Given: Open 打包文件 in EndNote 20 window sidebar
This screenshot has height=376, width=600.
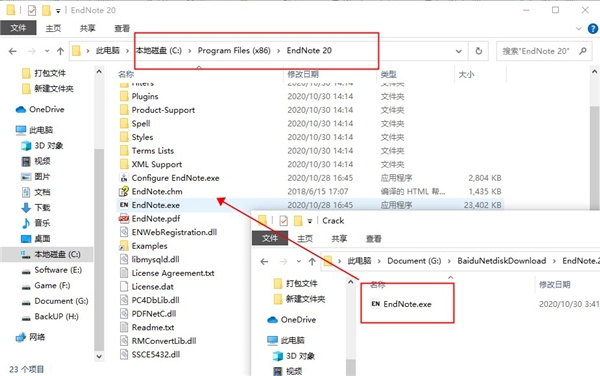Looking at the screenshot, I should point(50,73).
